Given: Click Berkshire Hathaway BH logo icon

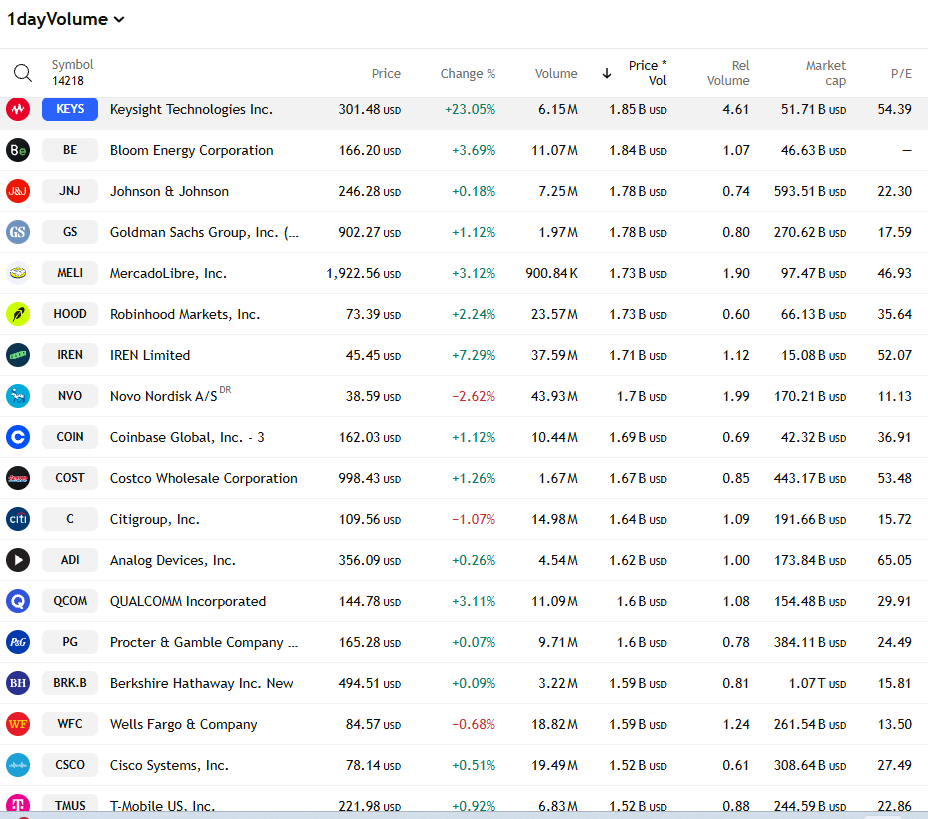Looking at the screenshot, I should pyautogui.click(x=18, y=683).
